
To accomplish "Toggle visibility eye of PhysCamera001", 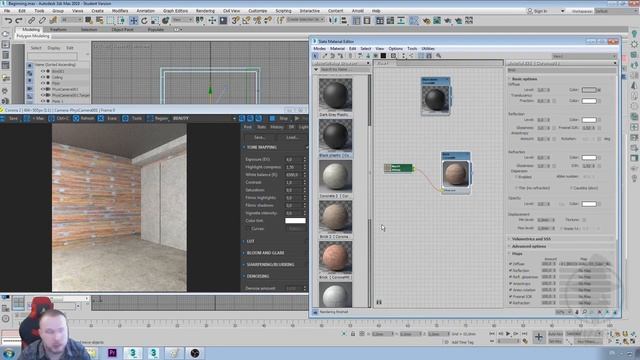I will point(42,89).
